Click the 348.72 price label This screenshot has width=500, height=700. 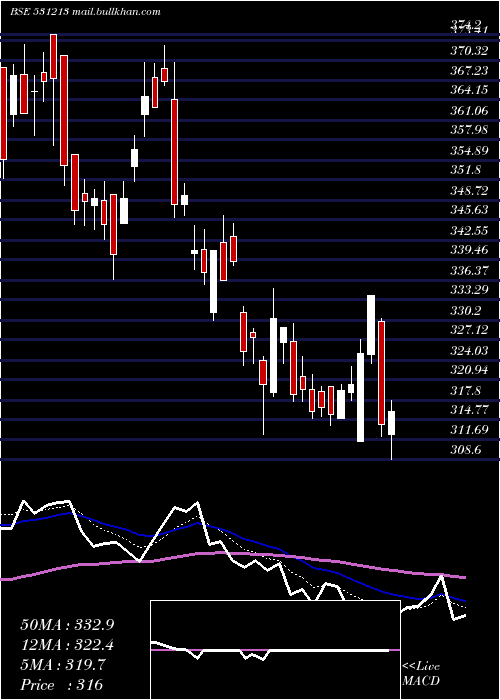coord(469,191)
